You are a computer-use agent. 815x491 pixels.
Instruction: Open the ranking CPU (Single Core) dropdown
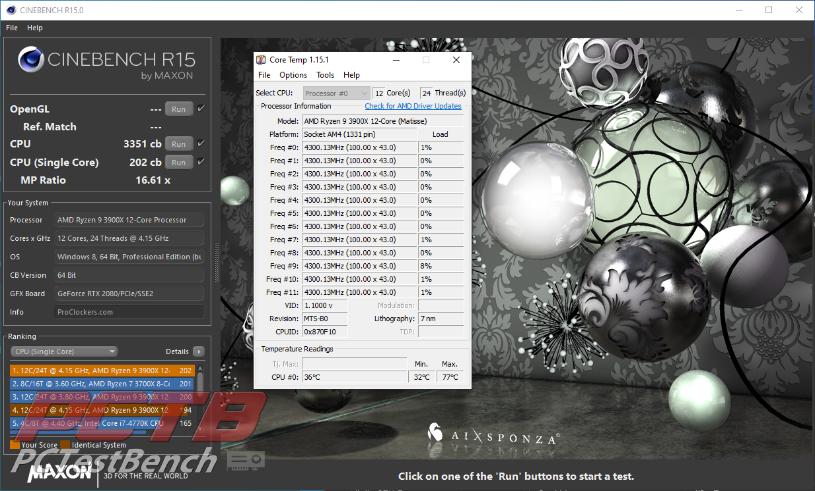(64, 351)
